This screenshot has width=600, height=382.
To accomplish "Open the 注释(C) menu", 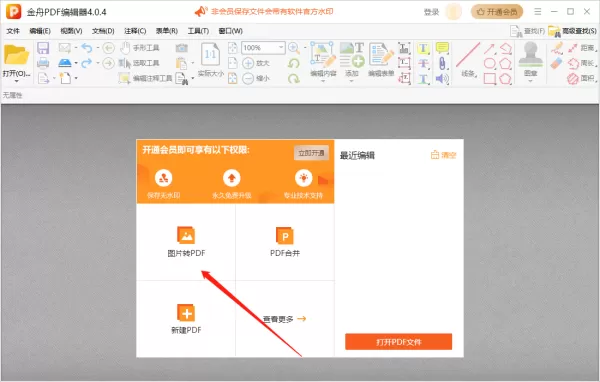I will (135, 31).
